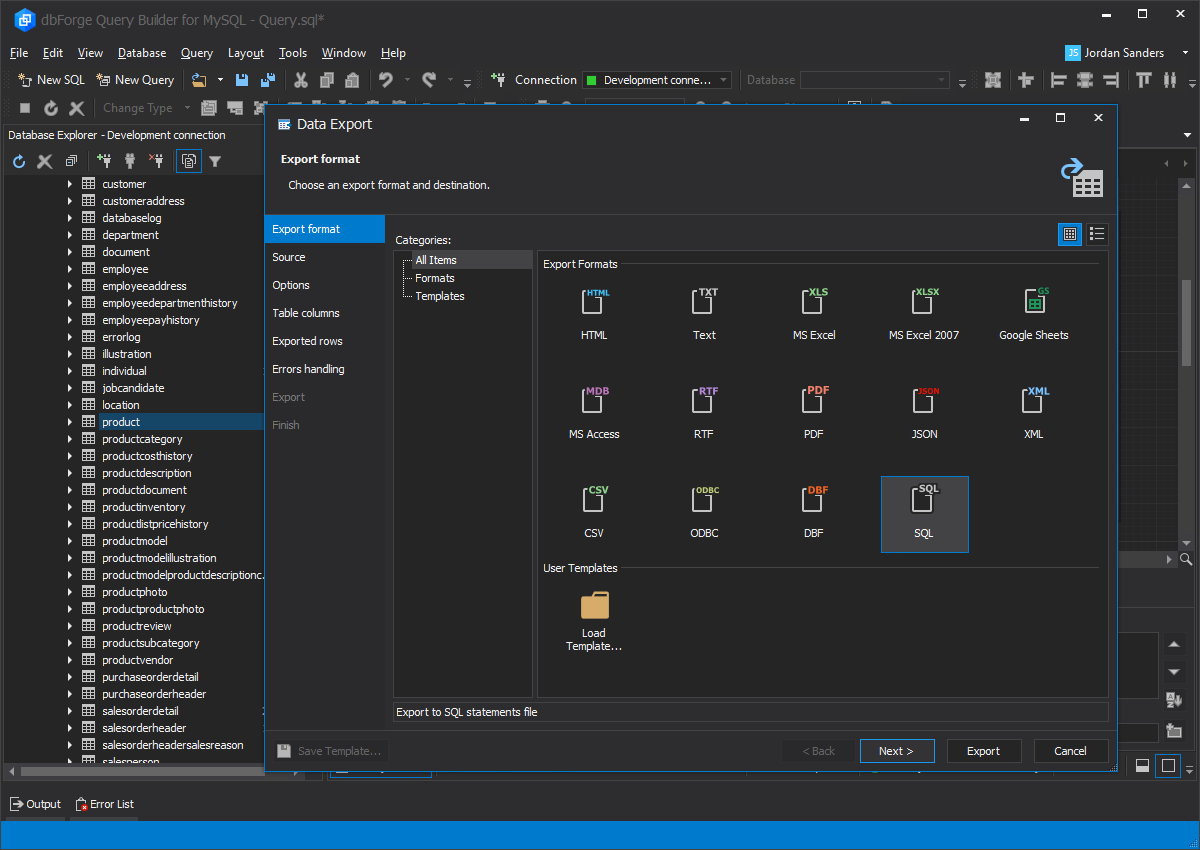
Task: Select the productvendor table
Action: [x=138, y=660]
